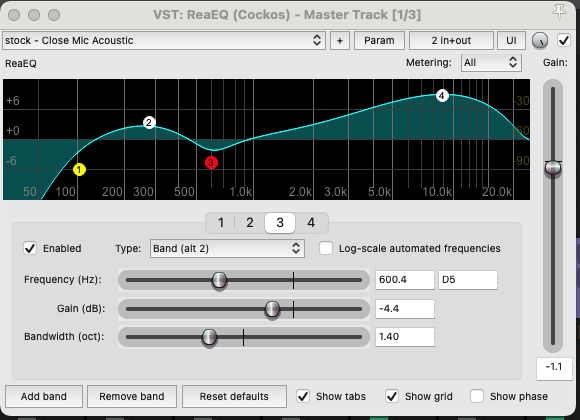Select band 4 node near 10k
Image resolution: width=580 pixels, height=420 pixels.
(x=442, y=96)
